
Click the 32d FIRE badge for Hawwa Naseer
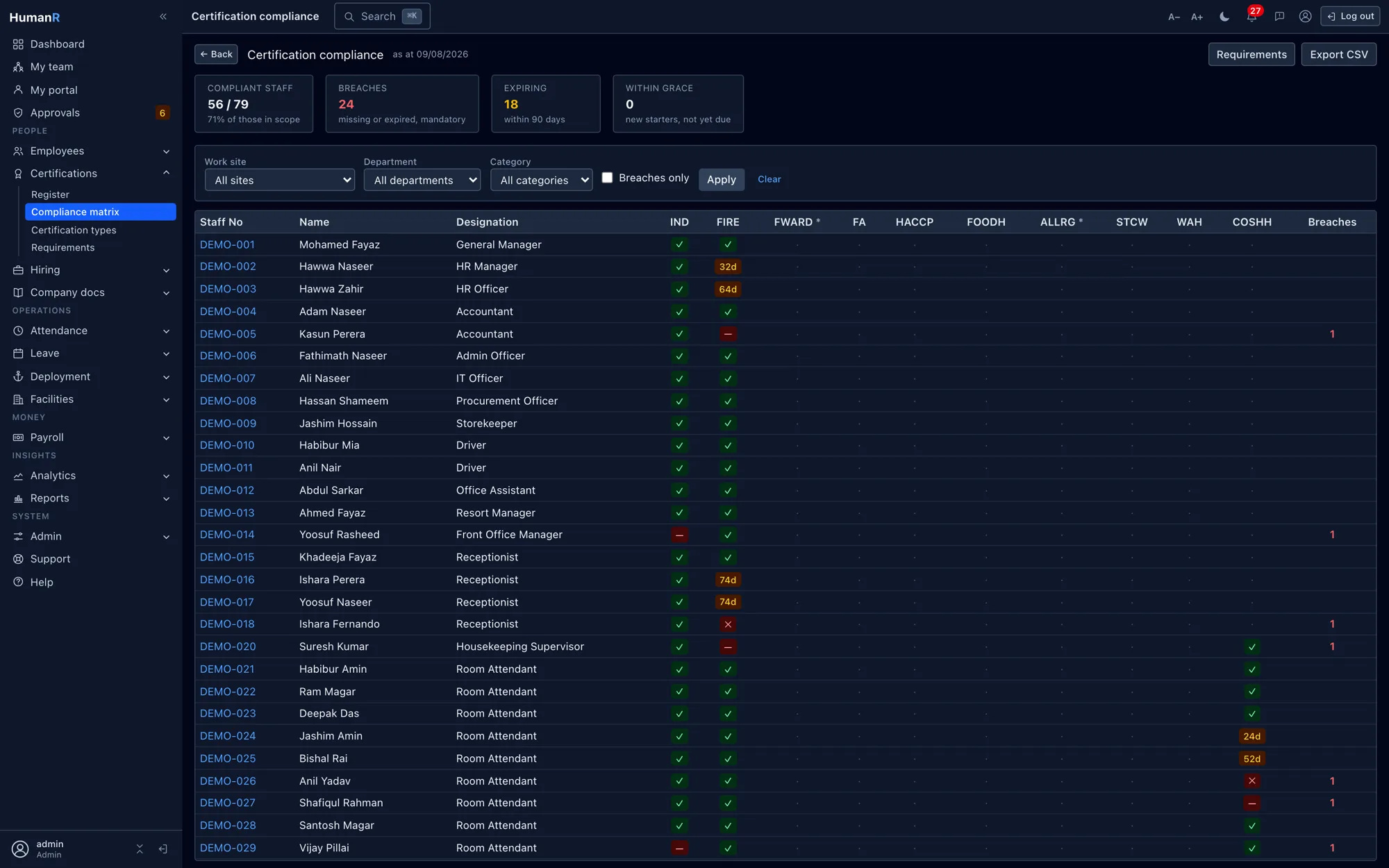coord(727,267)
